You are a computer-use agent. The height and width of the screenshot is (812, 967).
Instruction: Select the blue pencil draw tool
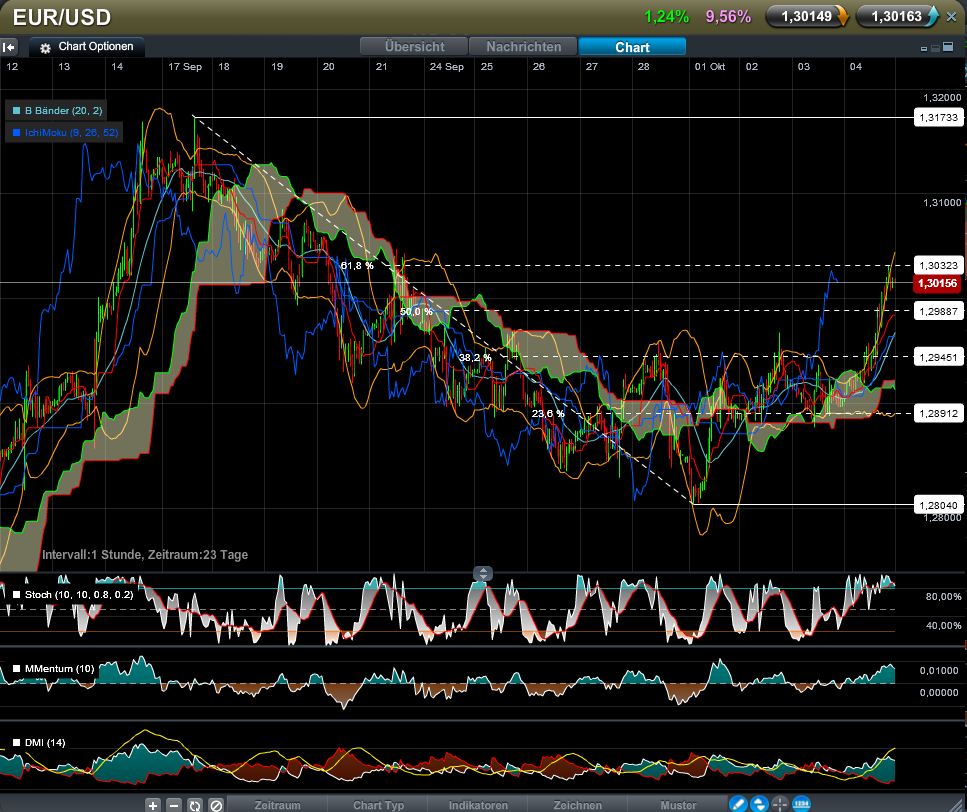(x=738, y=804)
